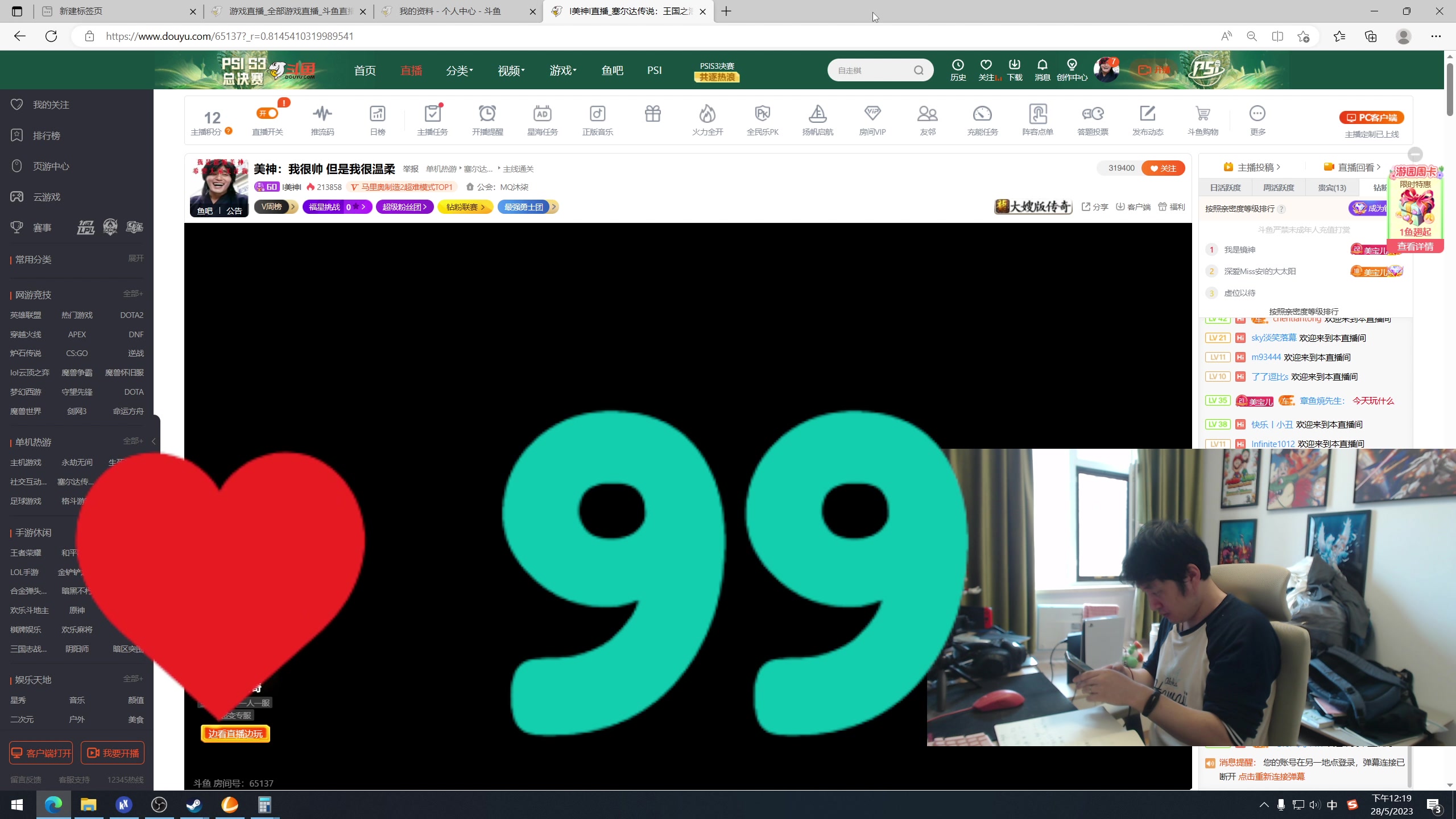Click the gift box toolbar icon
Screen dimensions: 1456x819
pyautogui.click(x=653, y=114)
